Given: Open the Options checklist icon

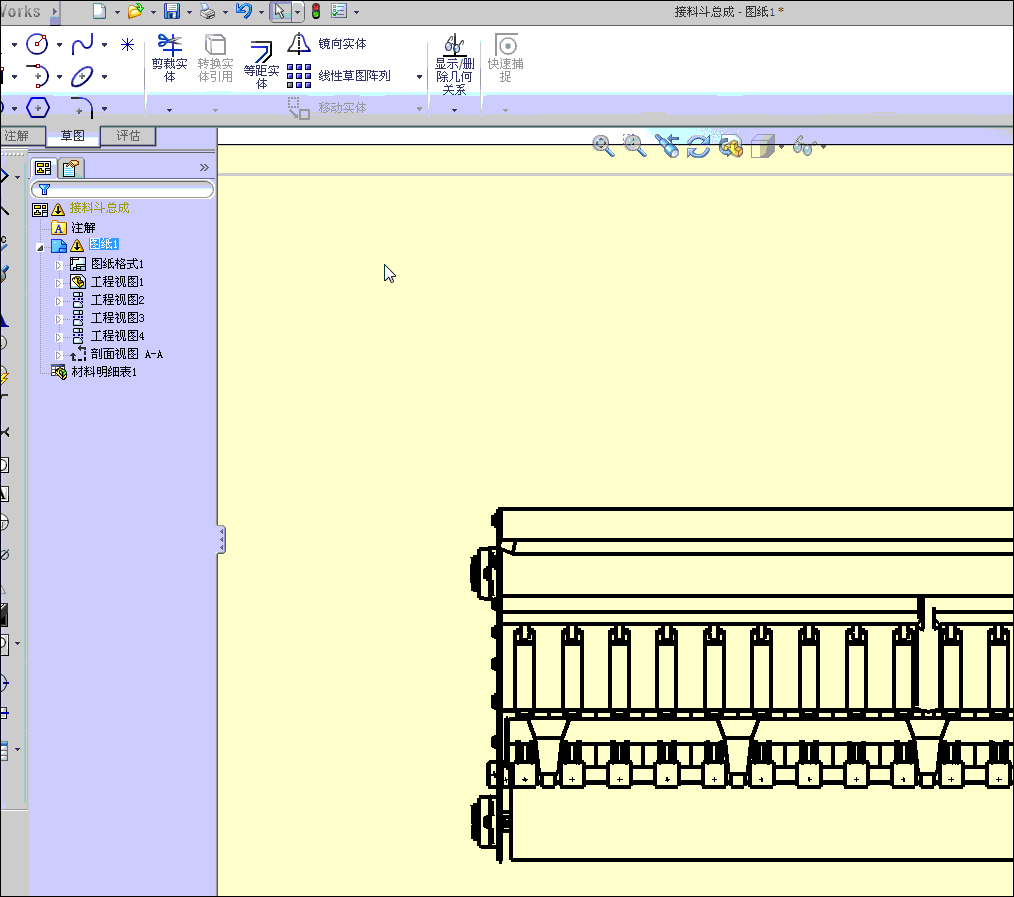Looking at the screenshot, I should [x=339, y=11].
